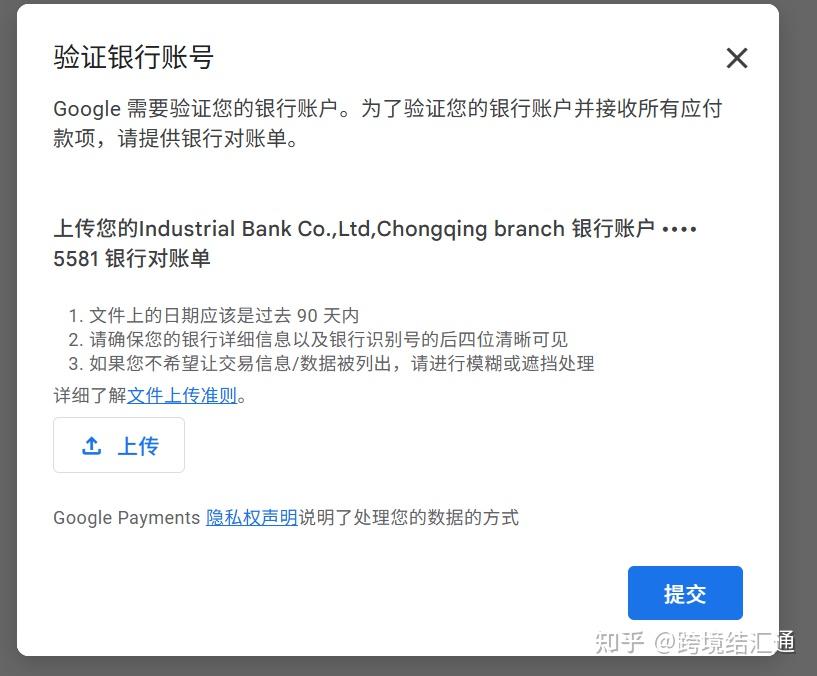Submit with the blue 提交 button
The image size is (817, 676).
(685, 593)
